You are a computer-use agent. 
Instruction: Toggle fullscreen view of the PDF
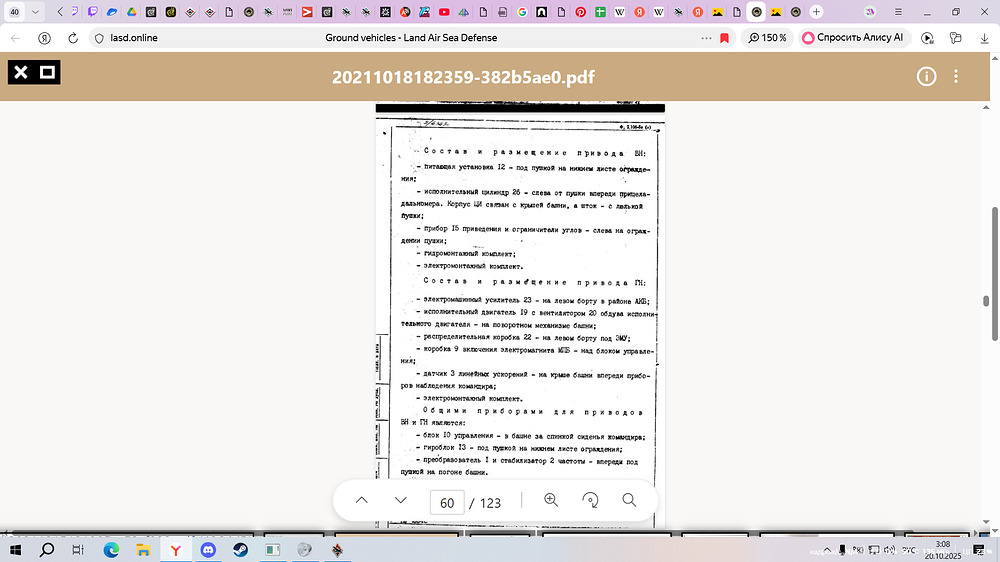pos(46,72)
